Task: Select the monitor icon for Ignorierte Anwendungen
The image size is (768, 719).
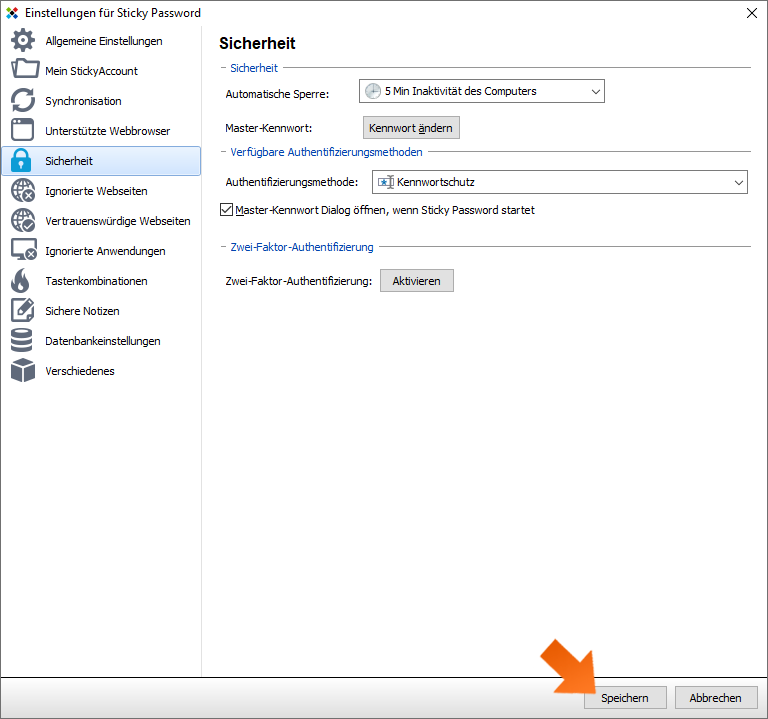Action: [x=24, y=250]
